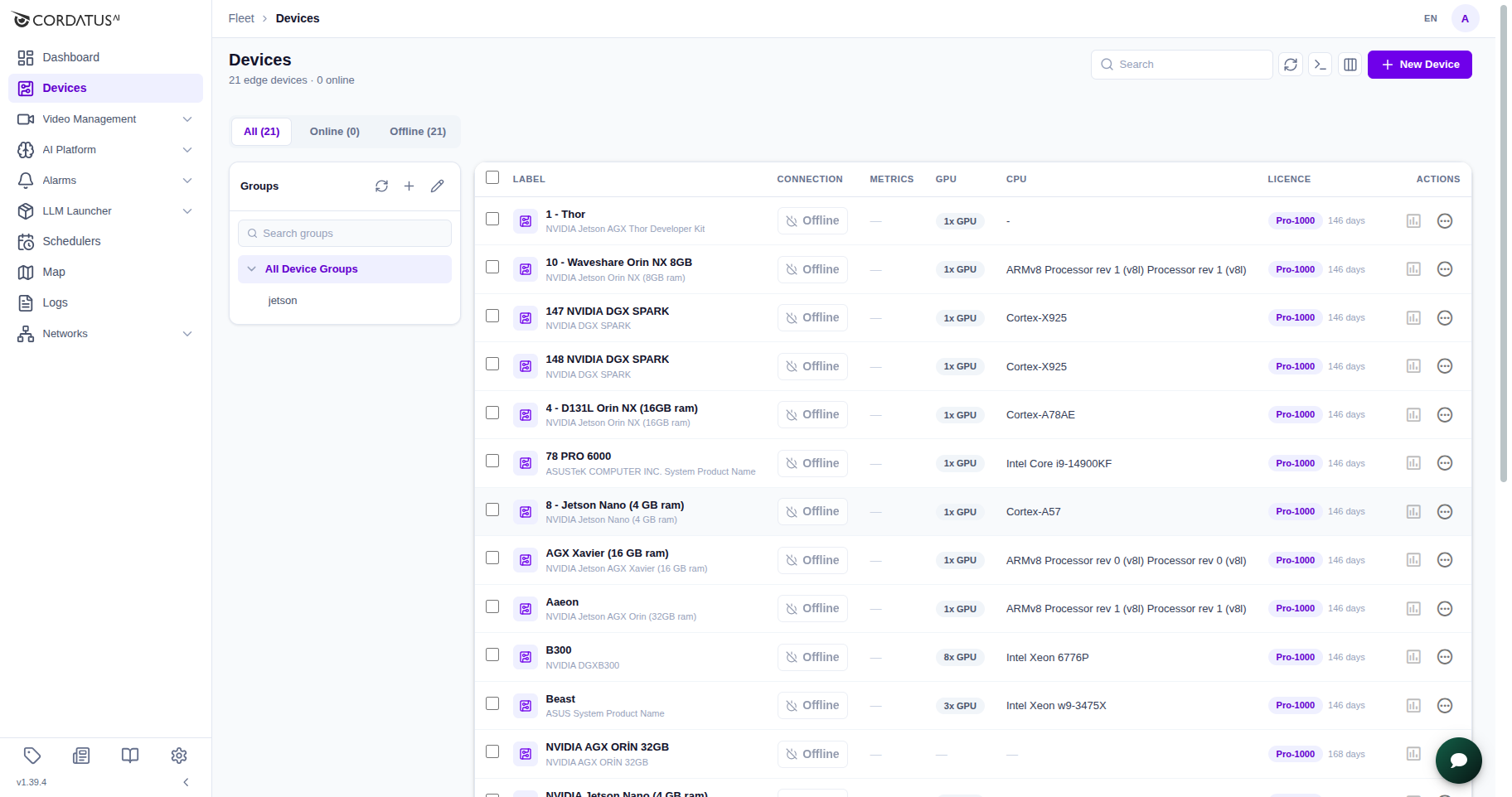The width and height of the screenshot is (1512, 797).
Task: Click the device icon for AGX Xavier
Action: 526,560
